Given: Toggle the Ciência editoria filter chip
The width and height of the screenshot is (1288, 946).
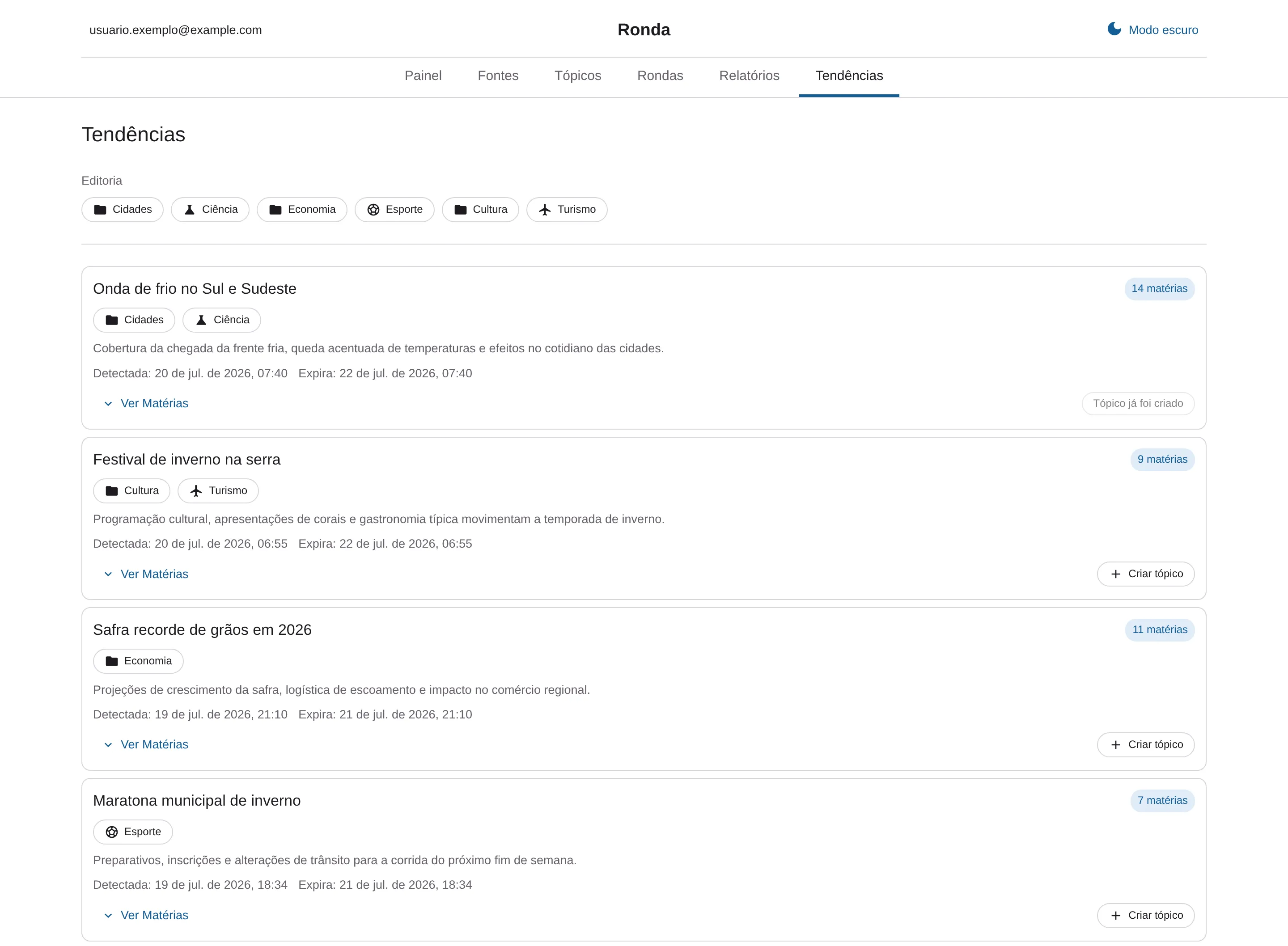Looking at the screenshot, I should pyautogui.click(x=210, y=210).
